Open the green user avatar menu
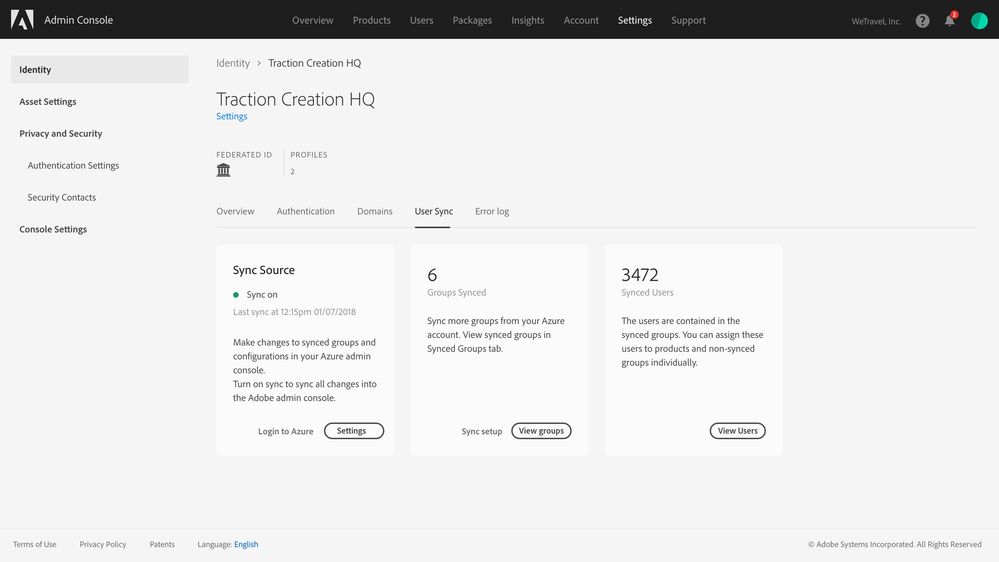The width and height of the screenshot is (999, 562). [979, 20]
